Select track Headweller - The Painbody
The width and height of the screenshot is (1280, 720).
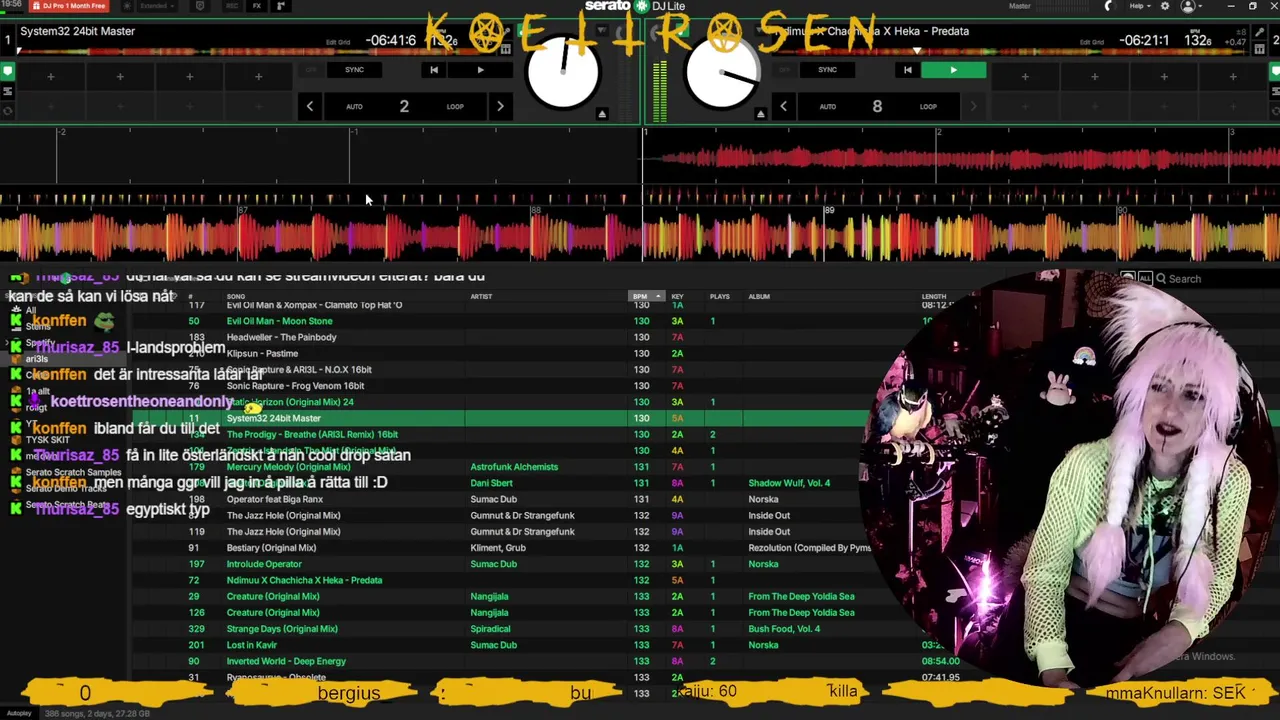coord(500,337)
